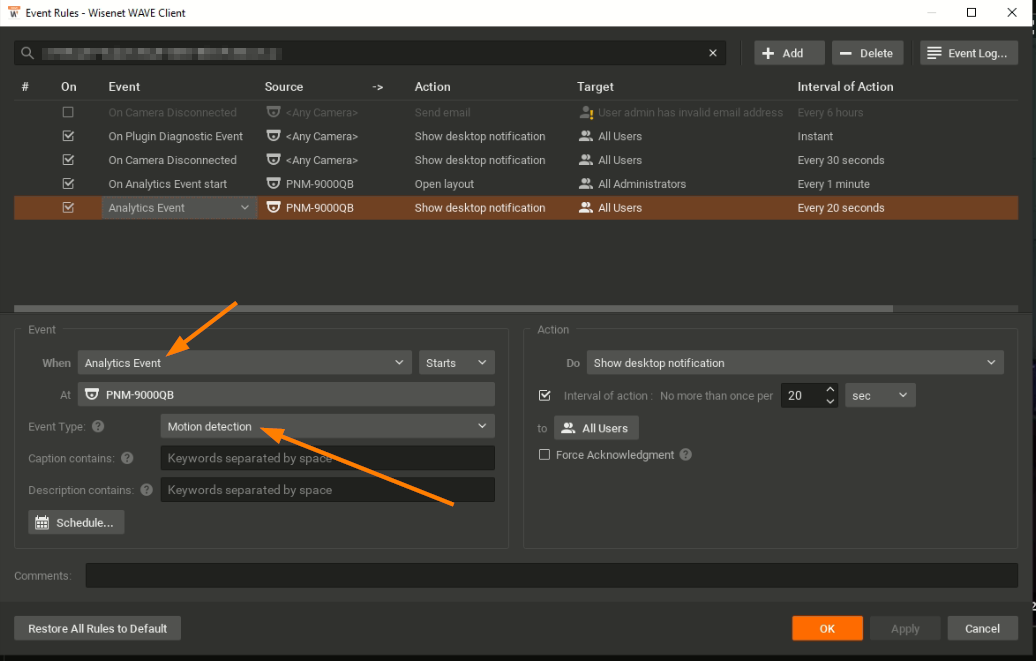
Task: Sort by the Action column header
Action: tap(432, 87)
